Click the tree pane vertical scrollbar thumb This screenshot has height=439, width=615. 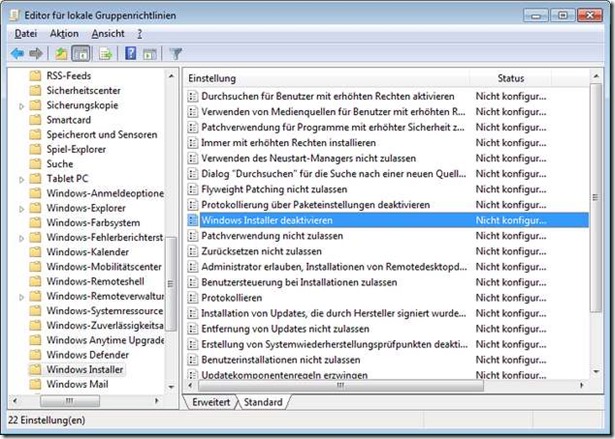(170, 283)
